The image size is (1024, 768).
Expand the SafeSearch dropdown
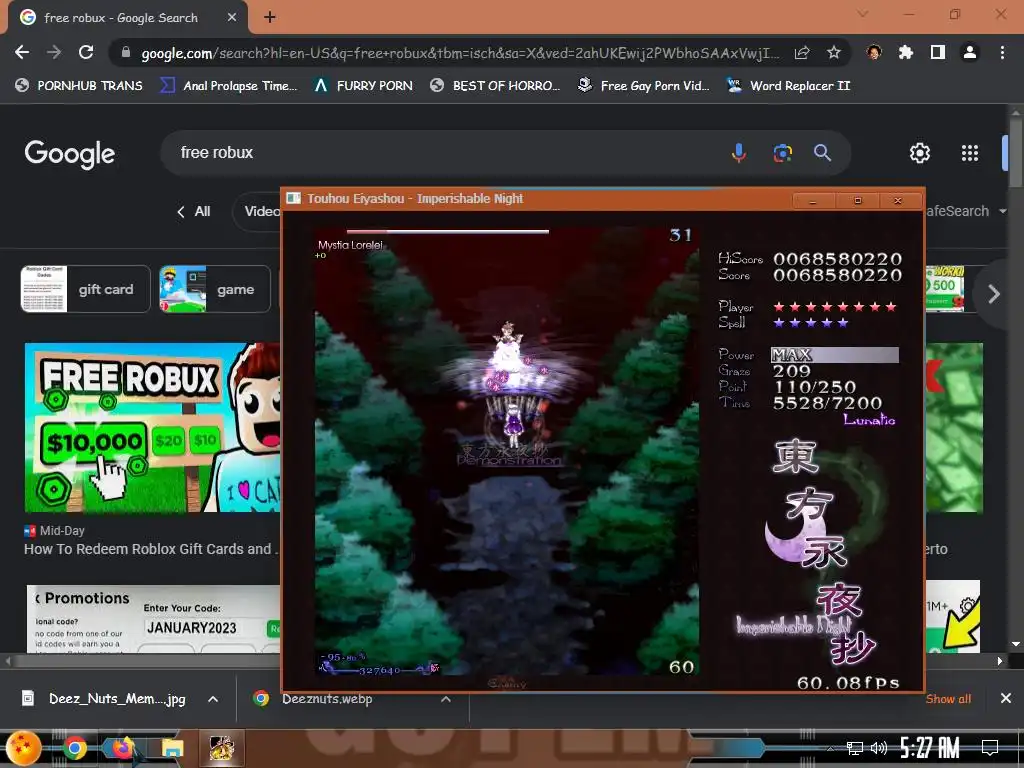pyautogui.click(x=965, y=211)
